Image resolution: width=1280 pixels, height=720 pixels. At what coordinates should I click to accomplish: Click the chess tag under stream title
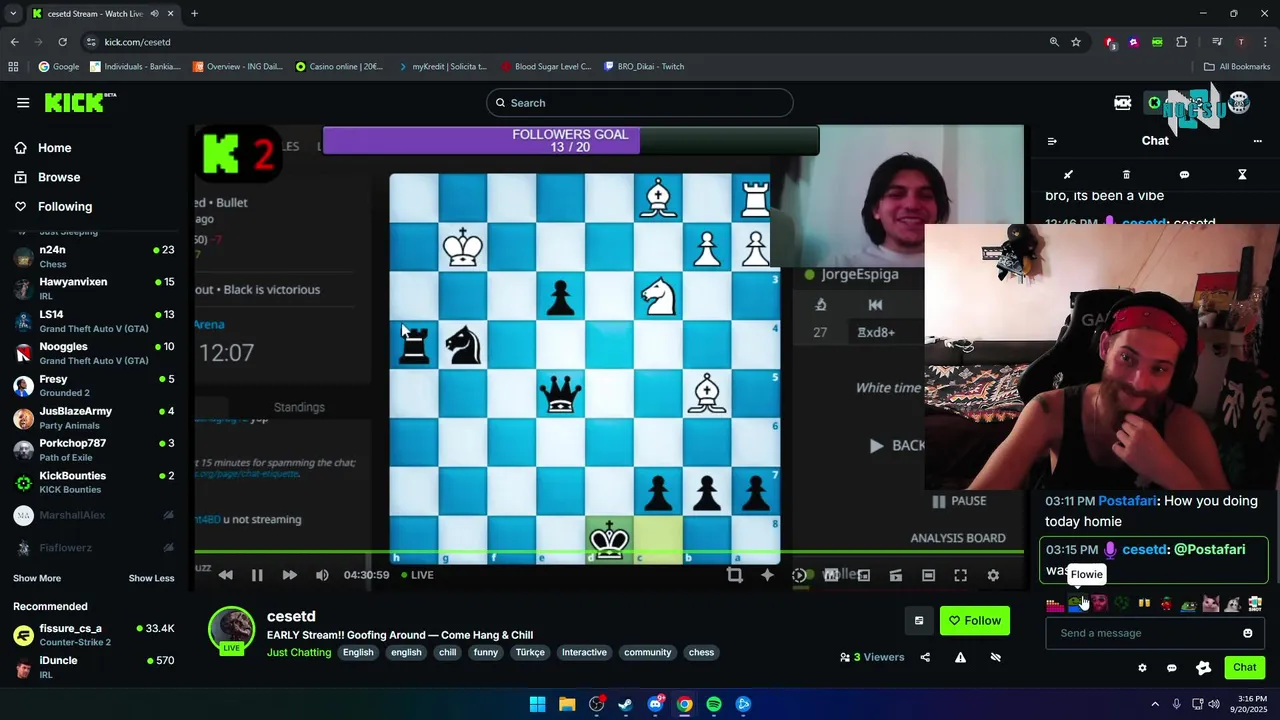point(702,653)
